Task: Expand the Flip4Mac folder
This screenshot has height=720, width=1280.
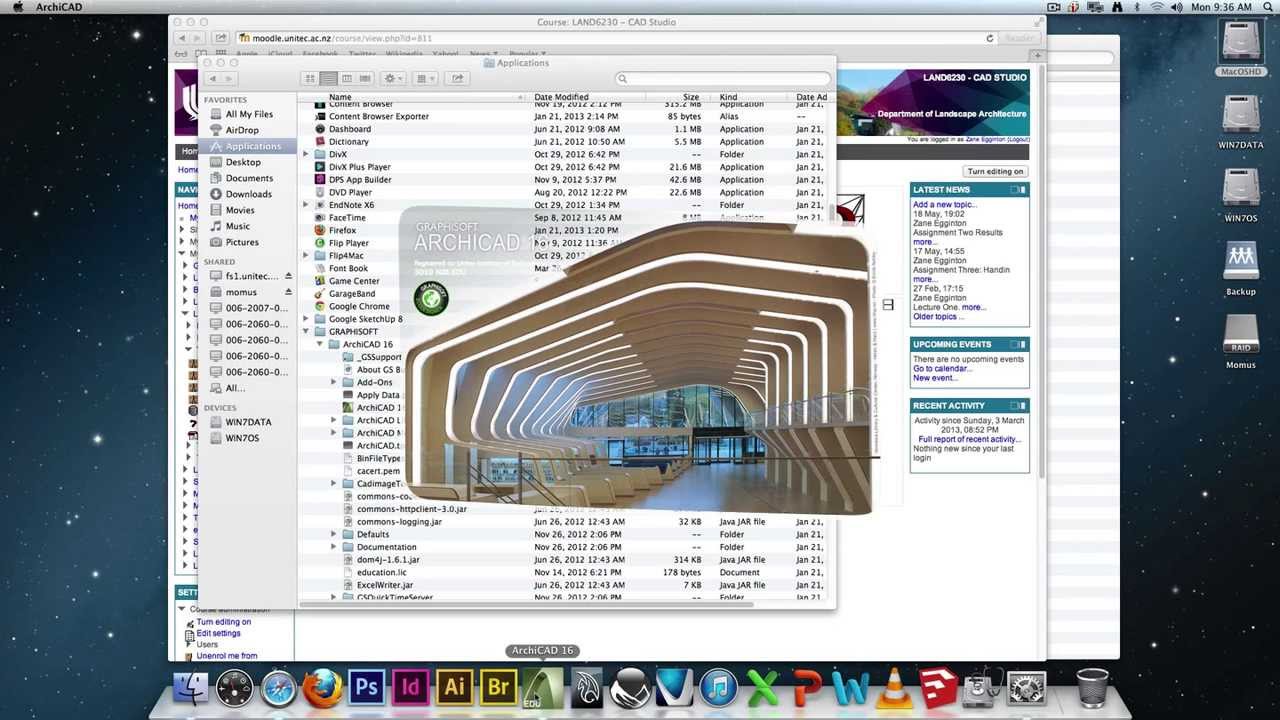Action: point(306,256)
